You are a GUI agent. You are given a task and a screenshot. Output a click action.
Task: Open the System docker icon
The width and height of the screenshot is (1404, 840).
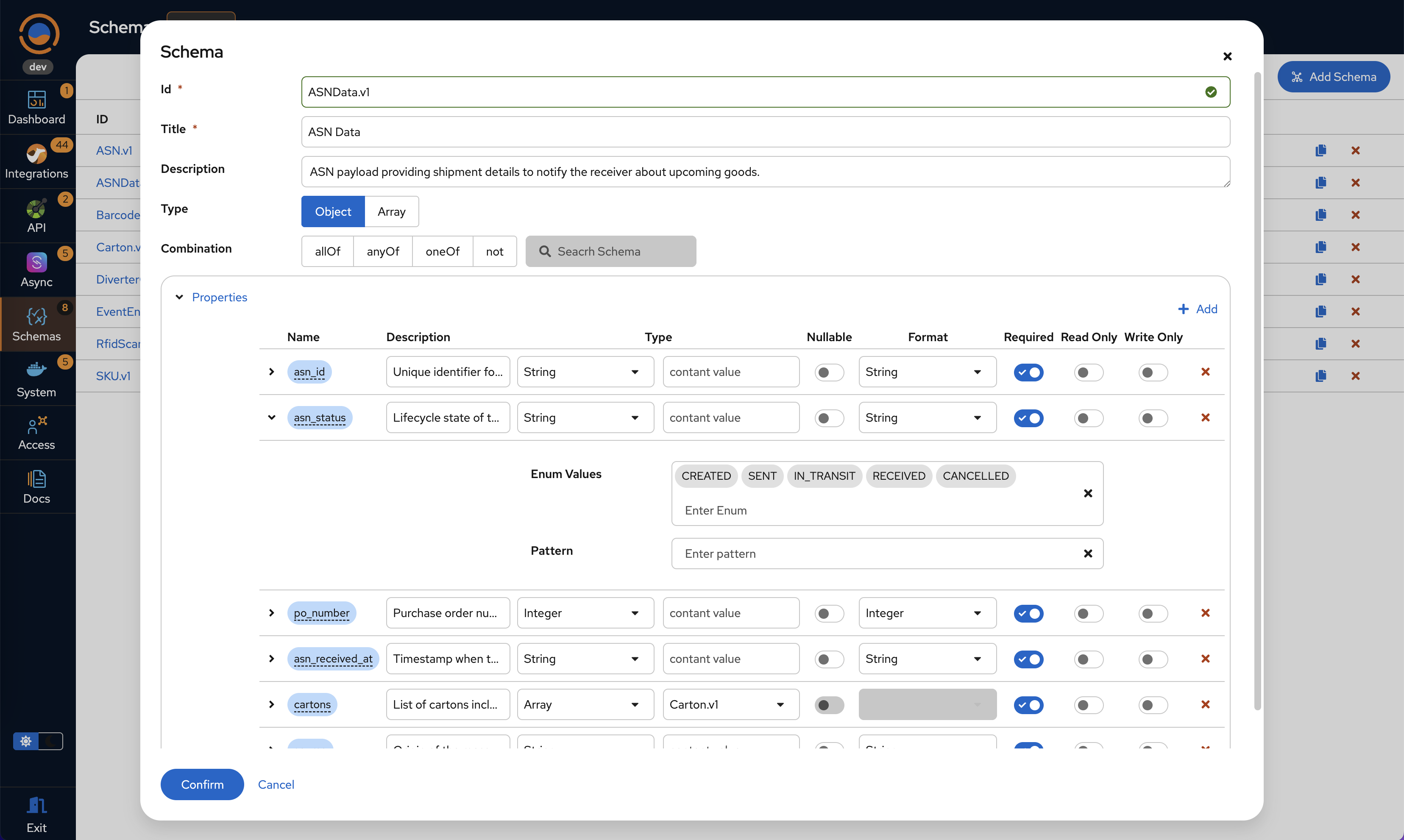(36, 370)
